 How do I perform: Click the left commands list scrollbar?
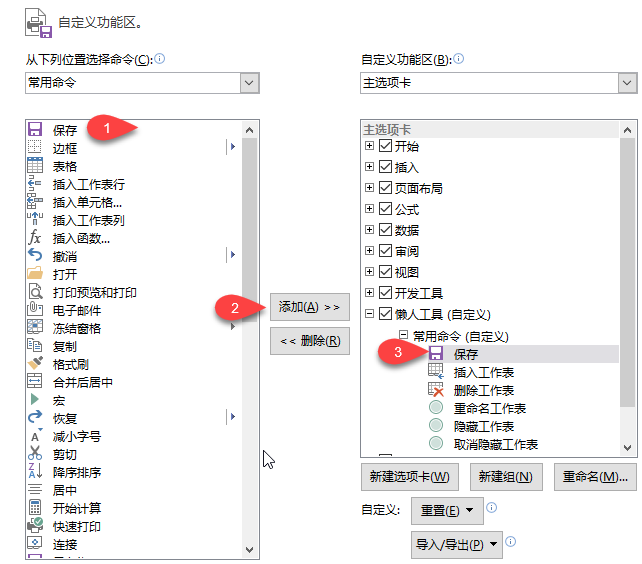point(249,340)
